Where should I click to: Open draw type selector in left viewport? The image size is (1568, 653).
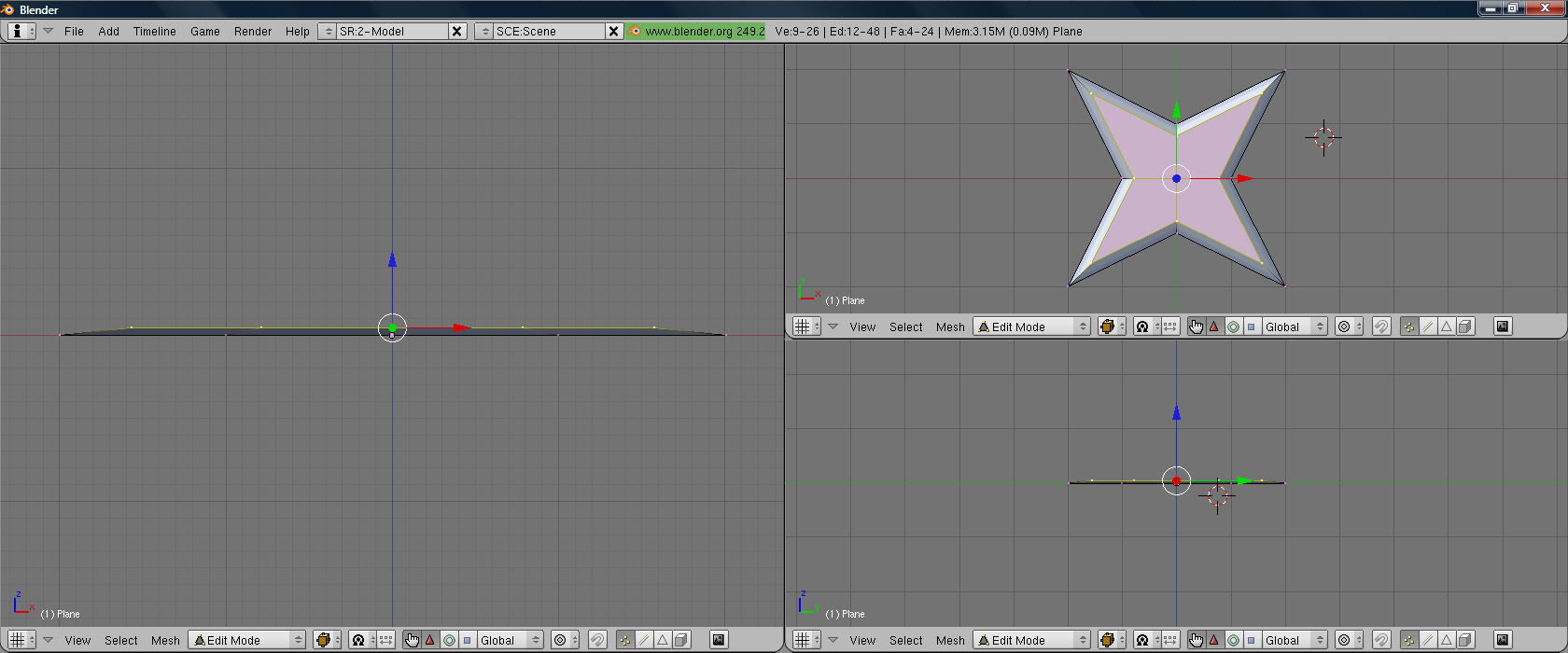click(328, 640)
